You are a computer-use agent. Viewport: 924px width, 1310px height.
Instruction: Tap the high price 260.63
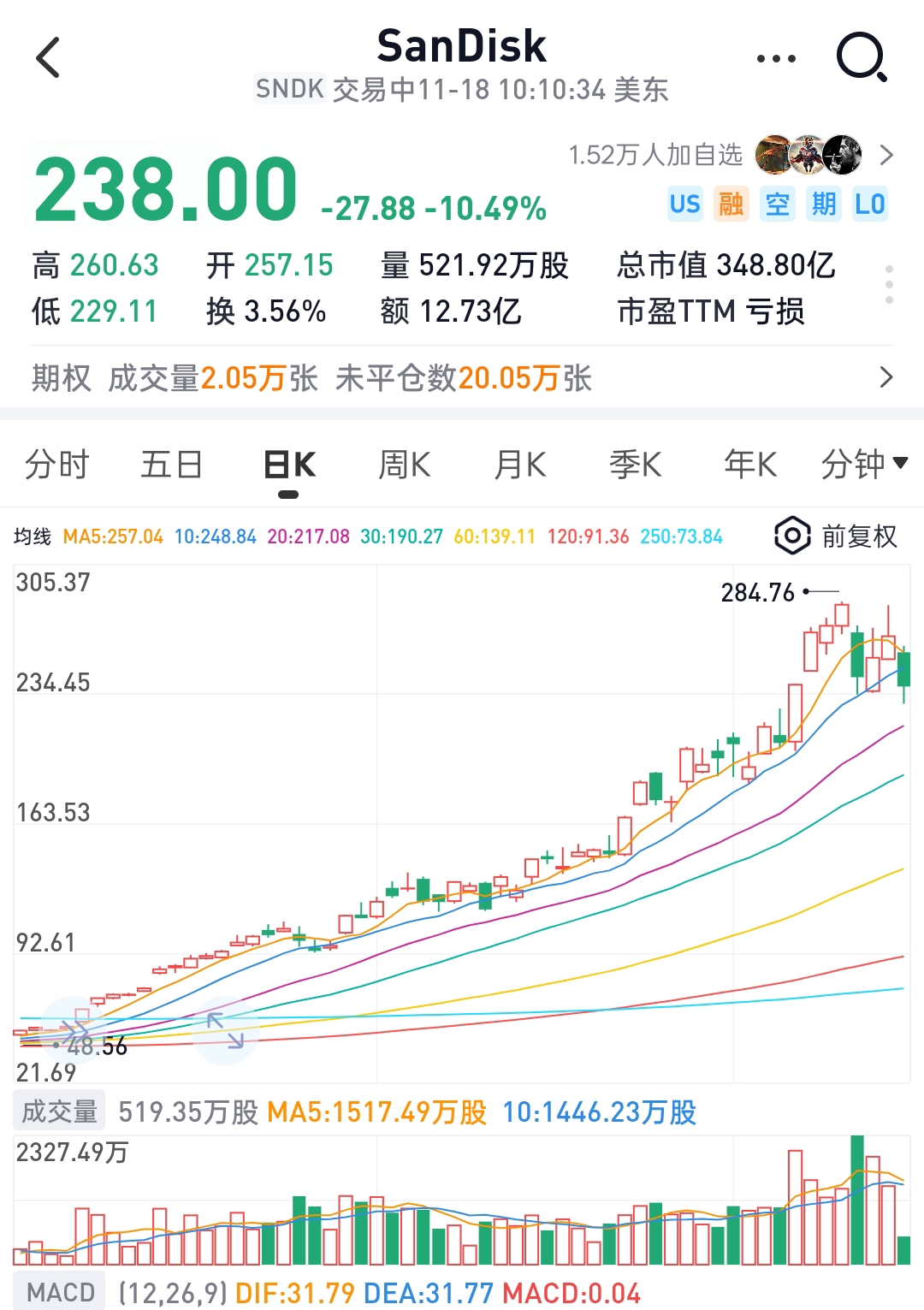(115, 265)
